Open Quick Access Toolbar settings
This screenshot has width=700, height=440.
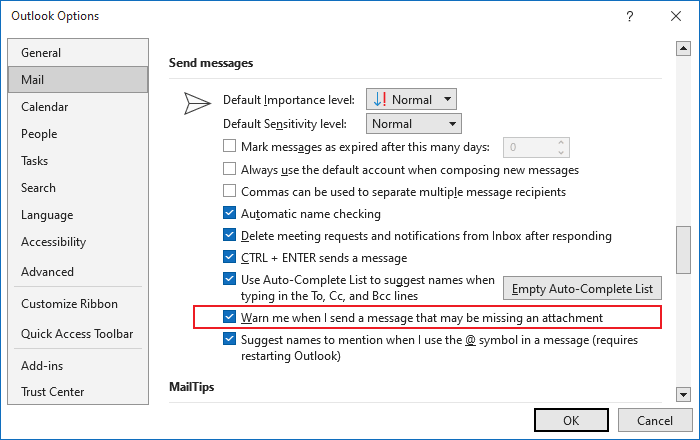click(x=78, y=333)
